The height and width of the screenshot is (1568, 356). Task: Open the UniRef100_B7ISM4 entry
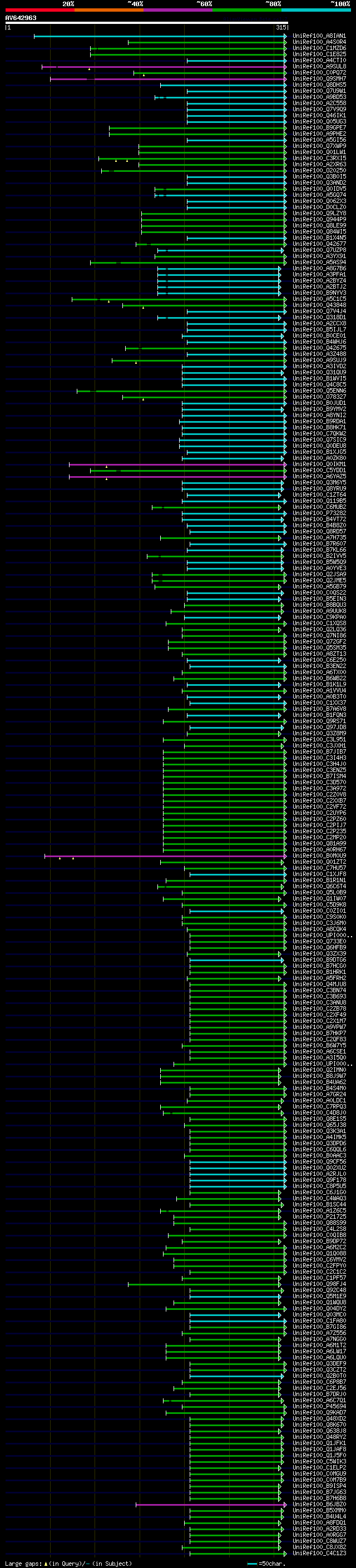(319, 776)
